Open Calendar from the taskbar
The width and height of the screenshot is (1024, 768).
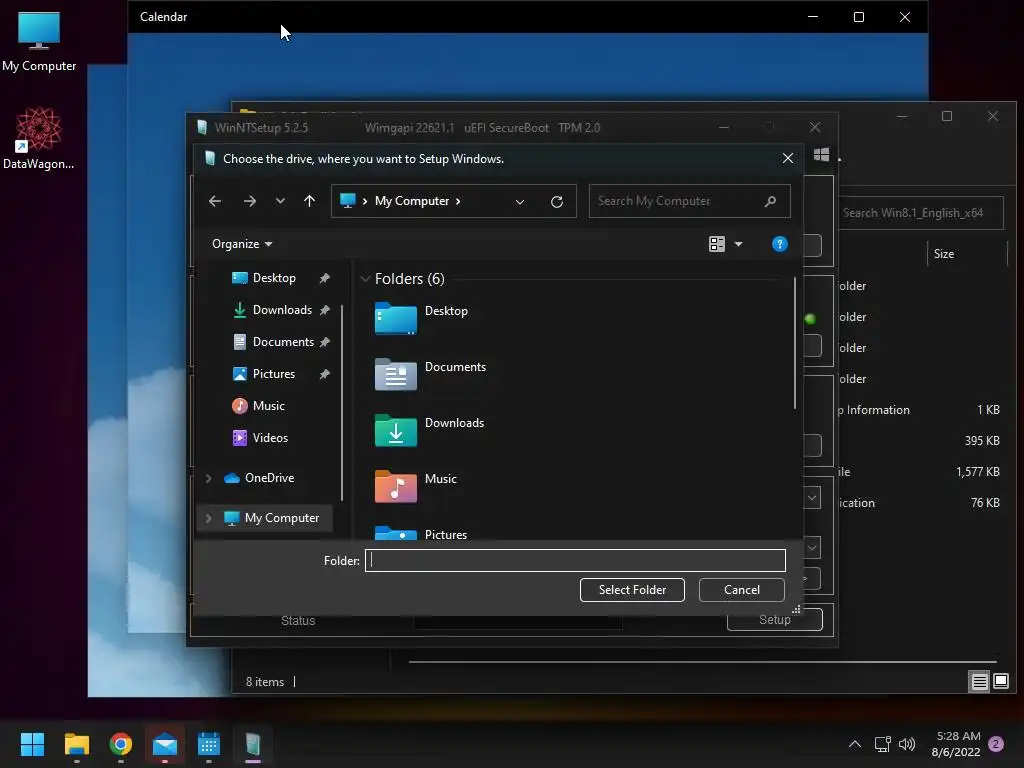[x=209, y=744]
